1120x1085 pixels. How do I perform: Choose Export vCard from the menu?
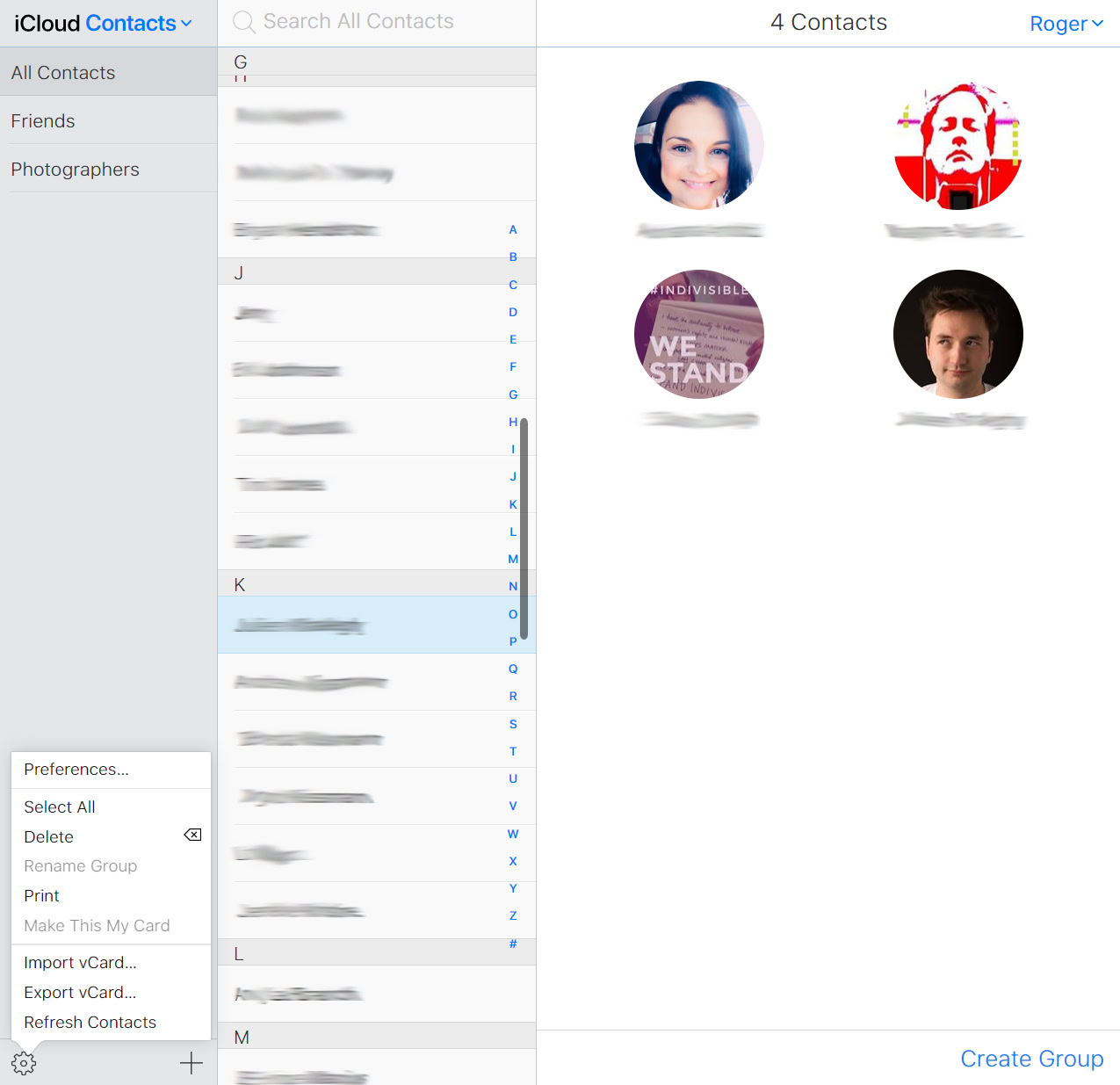80,992
